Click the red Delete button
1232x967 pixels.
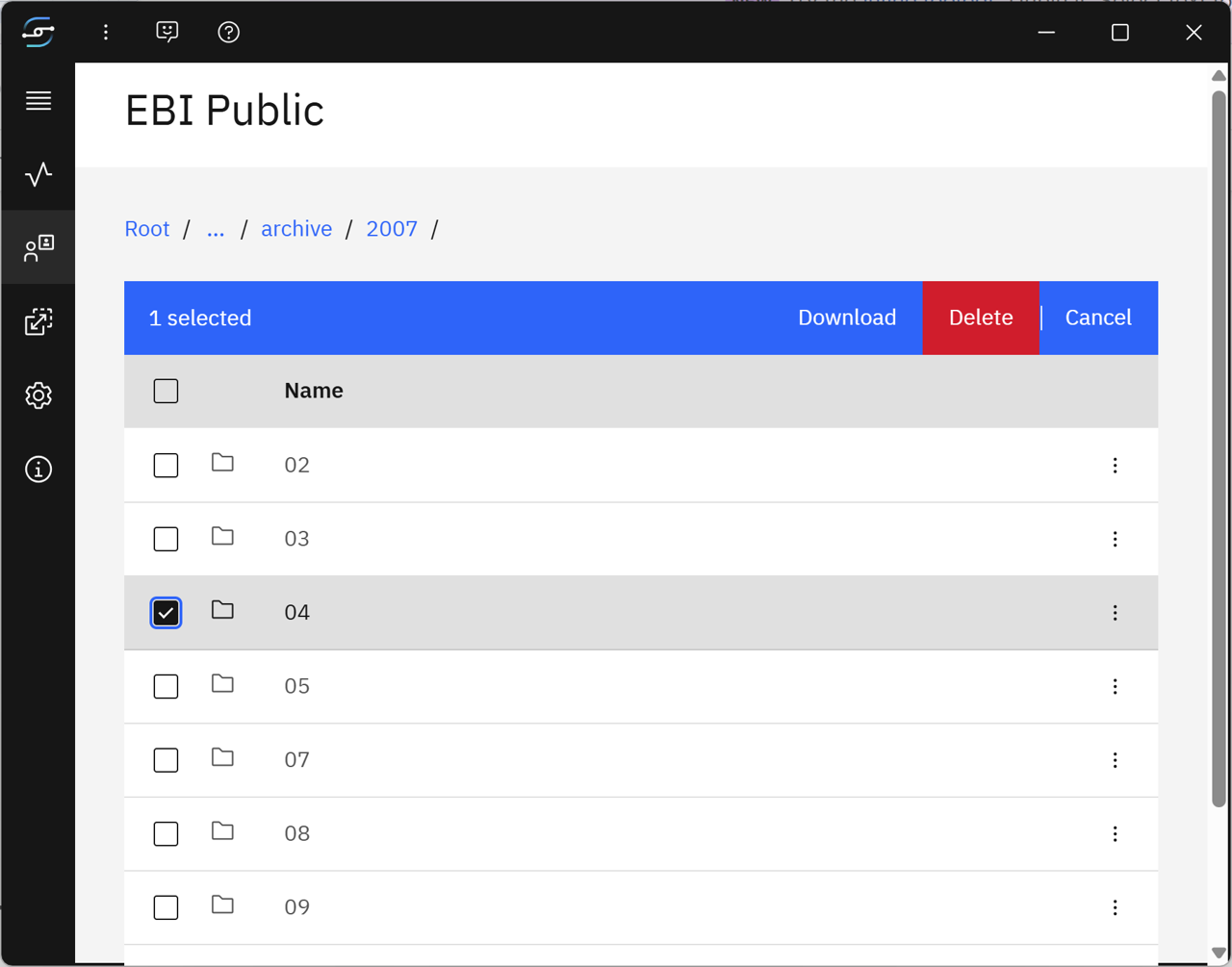(x=980, y=318)
